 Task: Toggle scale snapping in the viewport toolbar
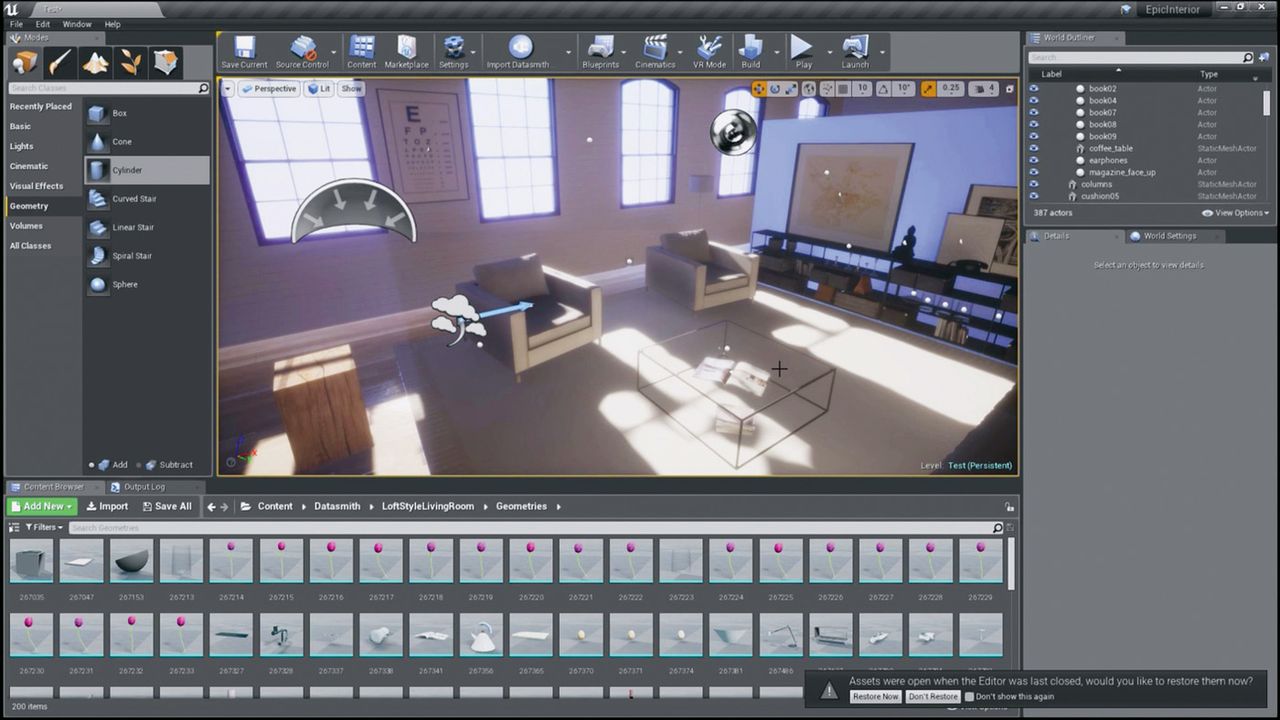pyautogui.click(x=928, y=89)
